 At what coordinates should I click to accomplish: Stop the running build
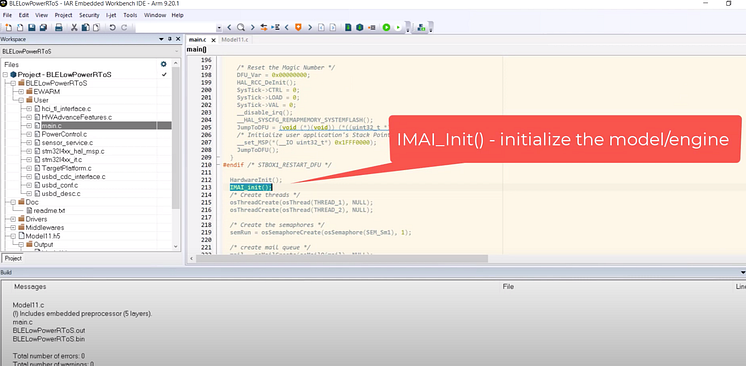(372, 28)
